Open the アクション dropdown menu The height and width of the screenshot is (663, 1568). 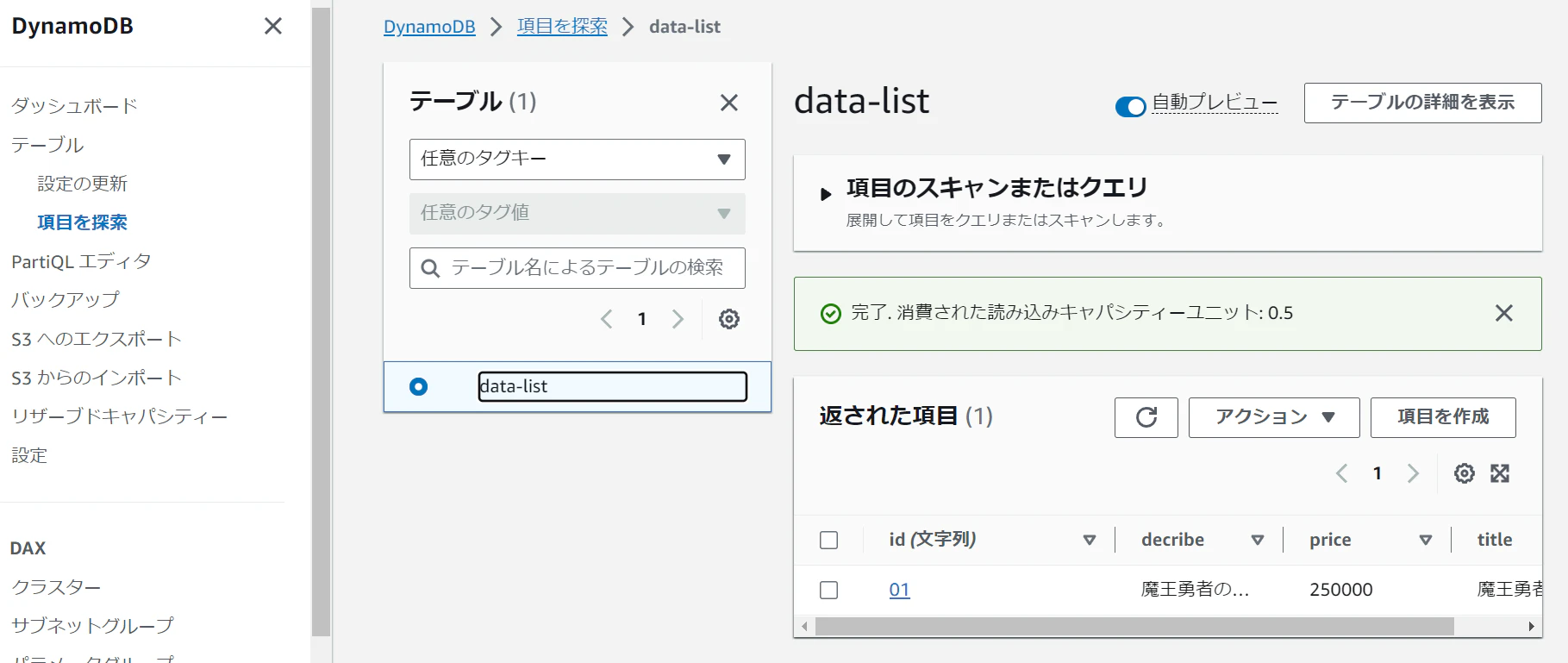[x=1274, y=417]
